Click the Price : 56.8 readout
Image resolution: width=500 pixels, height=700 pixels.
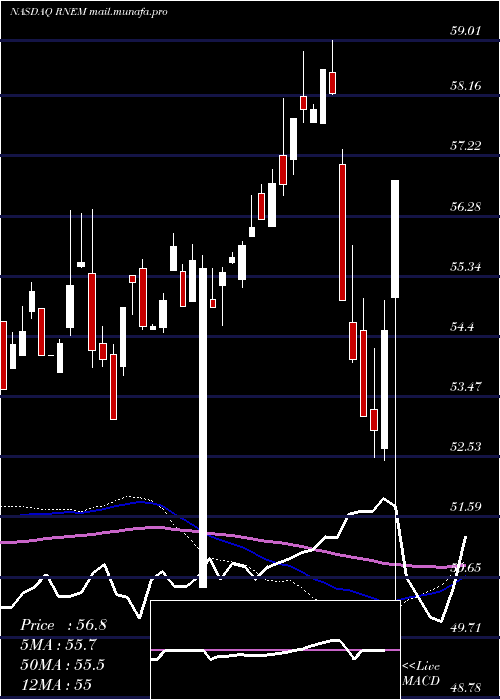(x=63, y=625)
